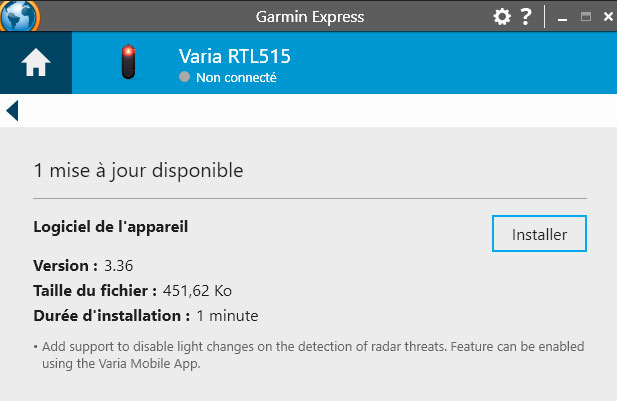The width and height of the screenshot is (617, 401).
Task: Select the Version 3.36 line
Action: click(x=83, y=266)
